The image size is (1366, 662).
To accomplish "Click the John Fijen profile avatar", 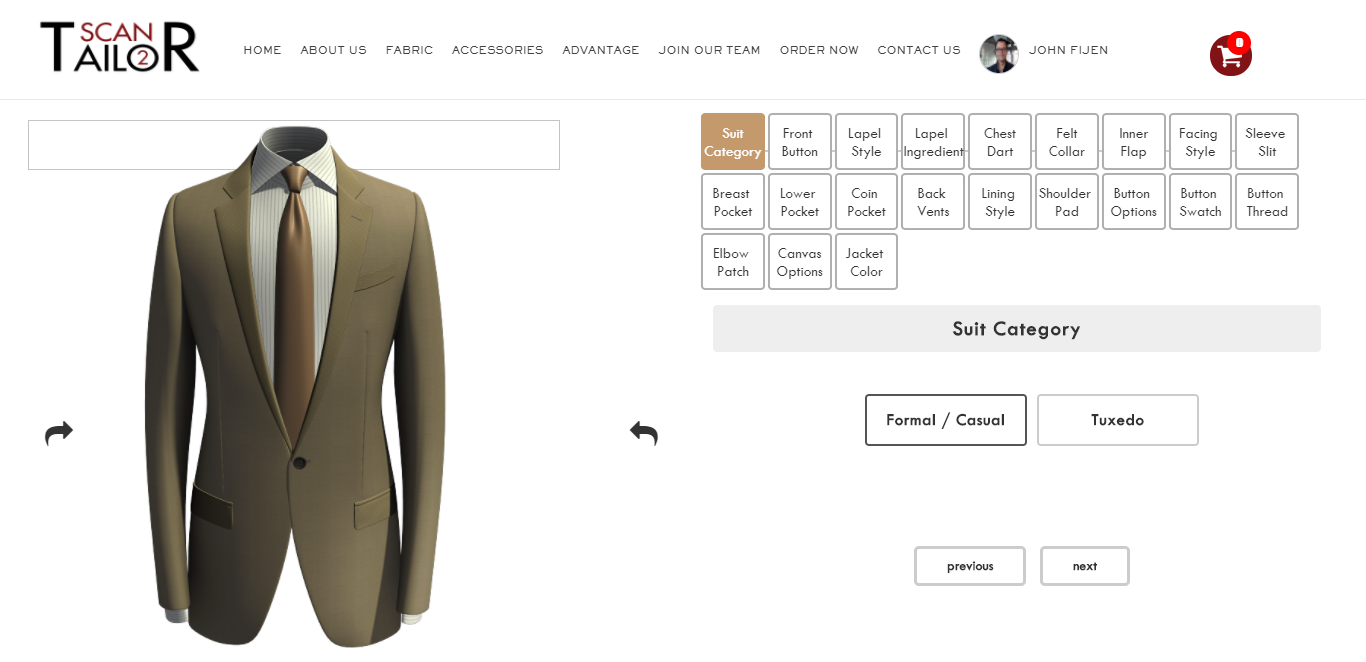I will pos(998,54).
